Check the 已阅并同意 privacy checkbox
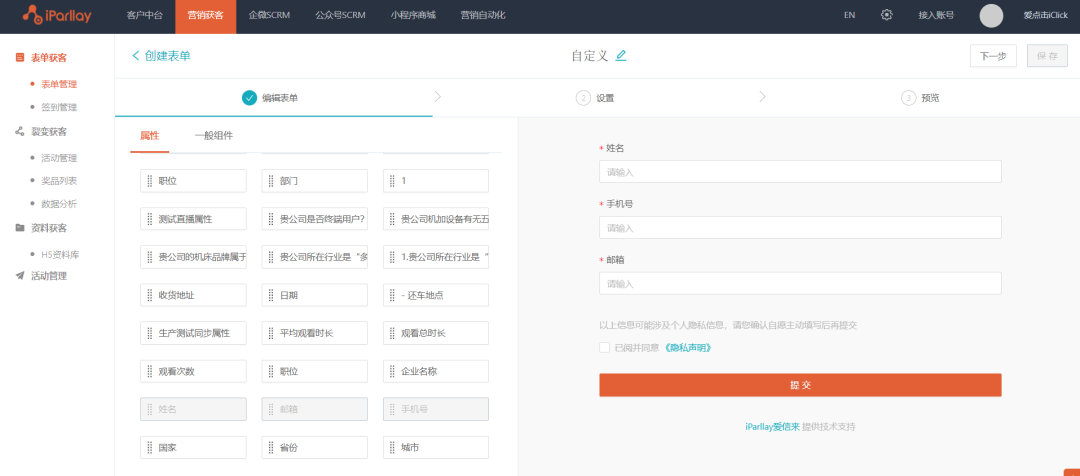This screenshot has height=476, width=1080. click(x=604, y=348)
